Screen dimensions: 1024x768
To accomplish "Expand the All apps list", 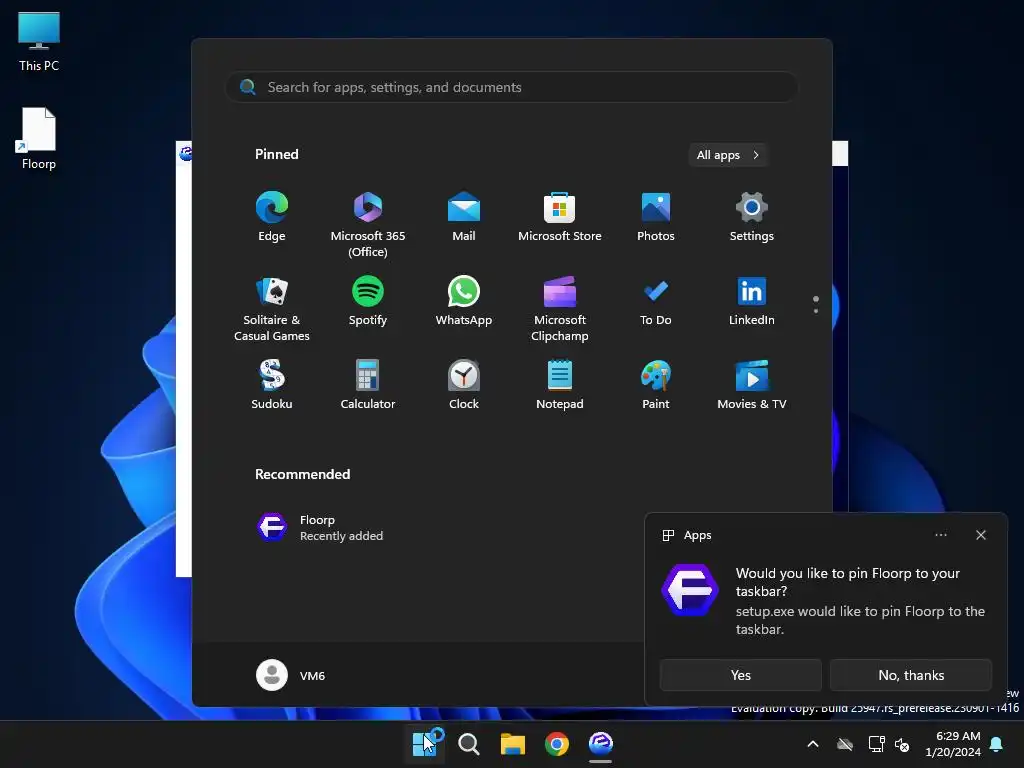I will coord(728,155).
